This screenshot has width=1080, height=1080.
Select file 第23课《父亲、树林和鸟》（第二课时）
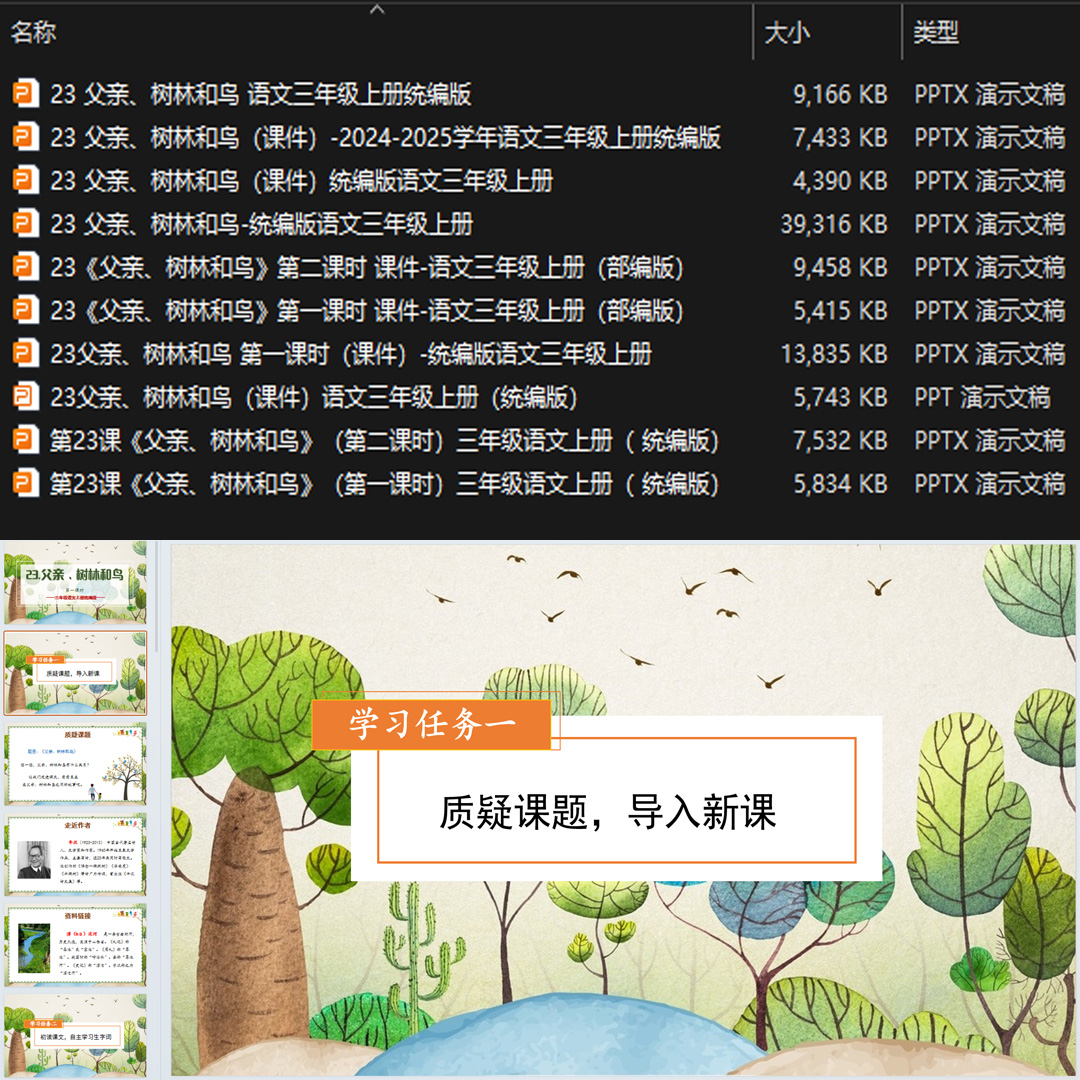(384, 440)
